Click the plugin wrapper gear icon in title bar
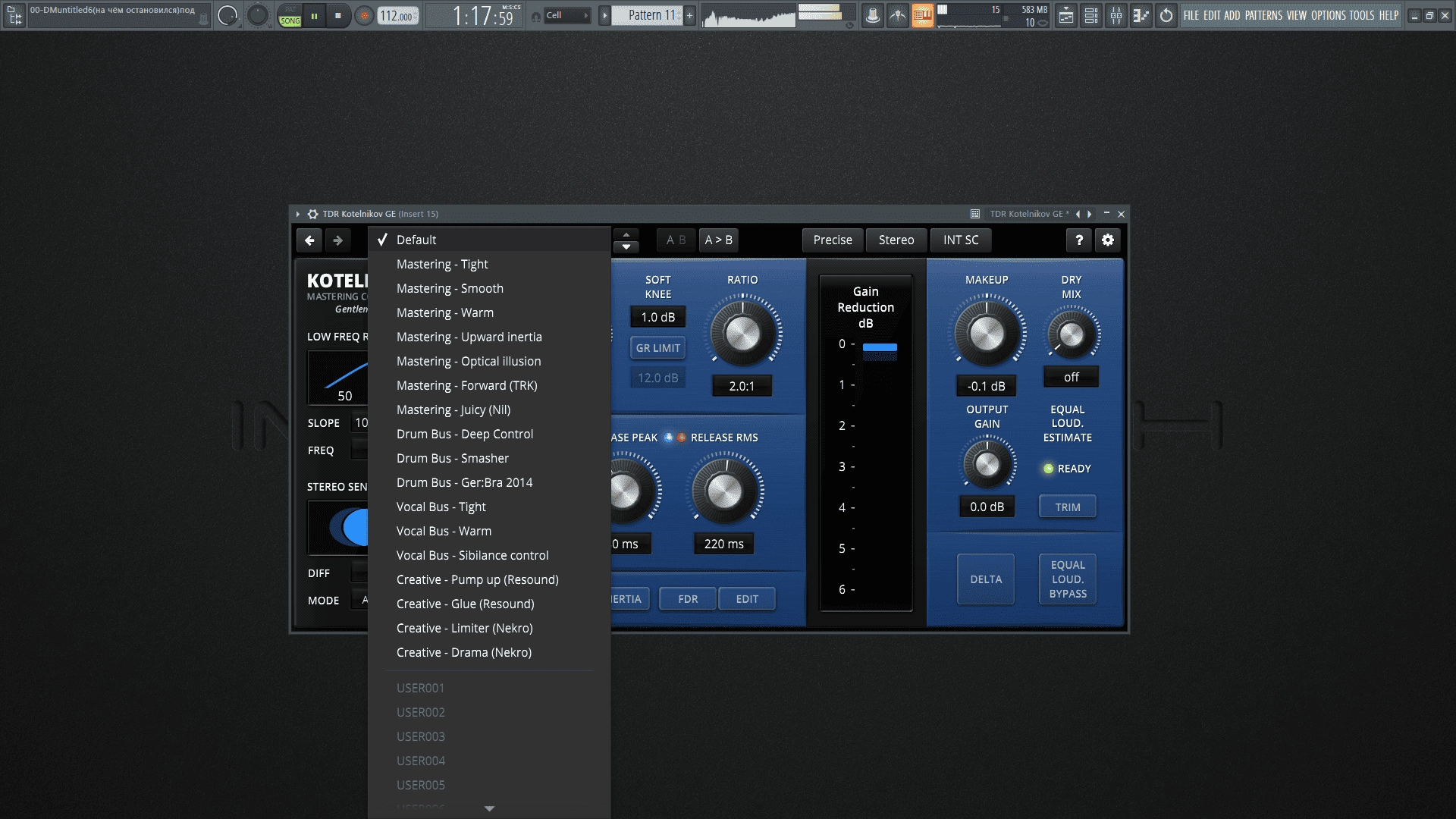The width and height of the screenshot is (1456, 819). 312,214
